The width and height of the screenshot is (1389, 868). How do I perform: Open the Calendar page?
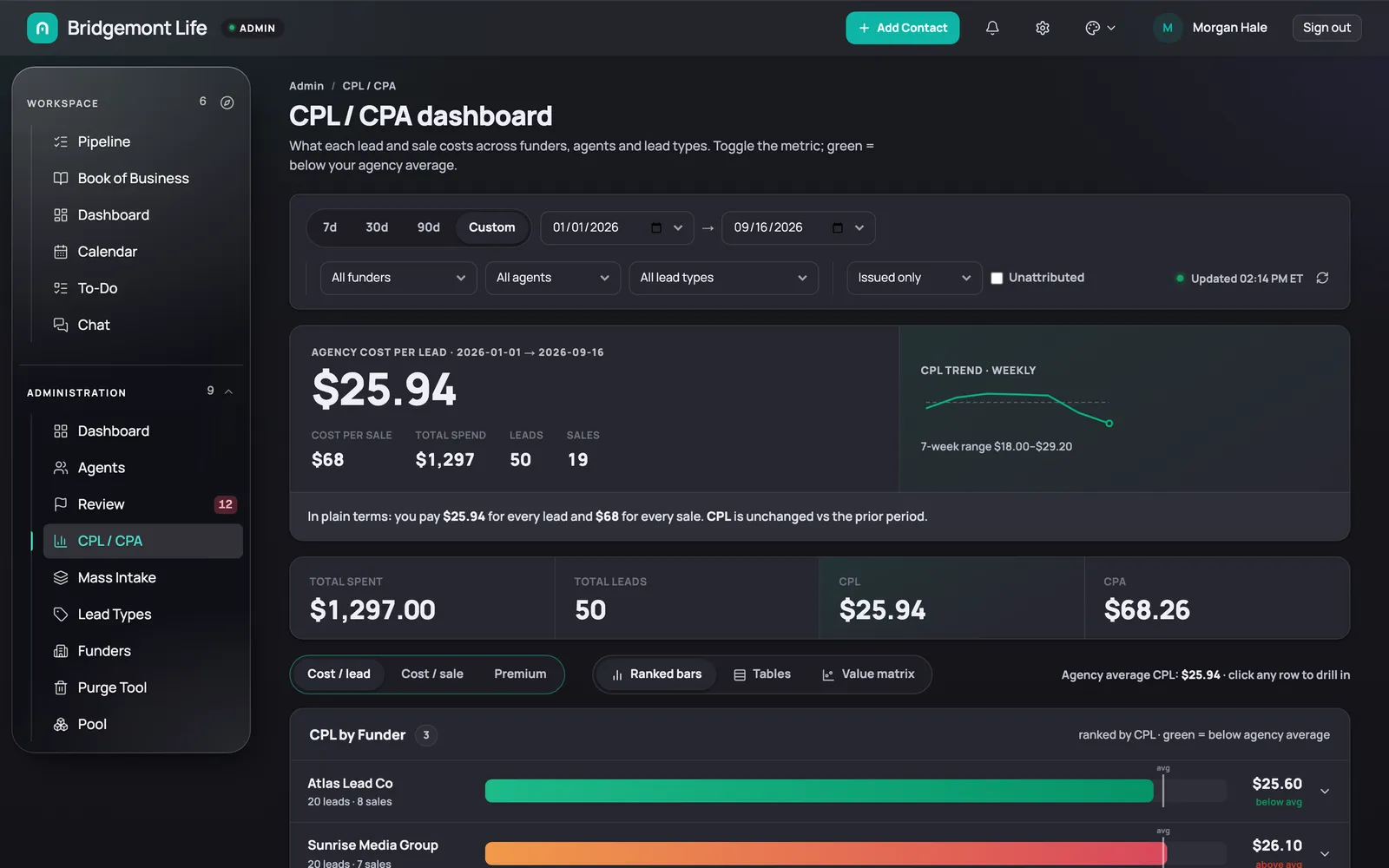[143, 252]
